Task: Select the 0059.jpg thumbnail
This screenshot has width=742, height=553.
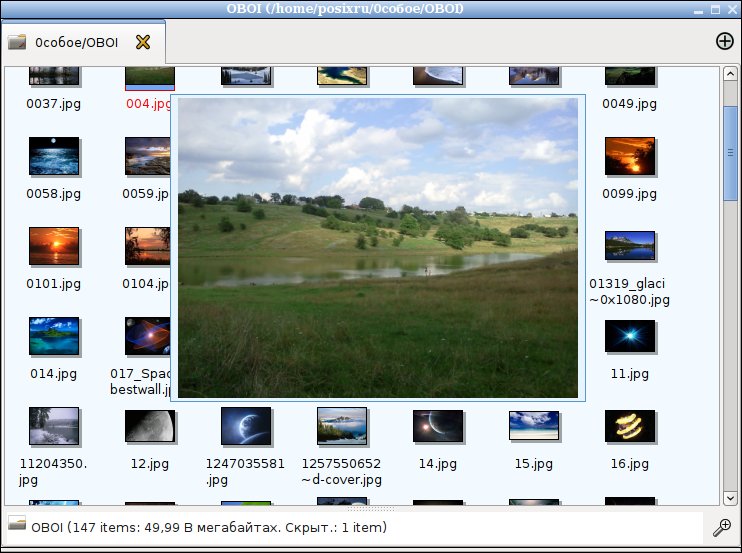Action: coord(147,156)
